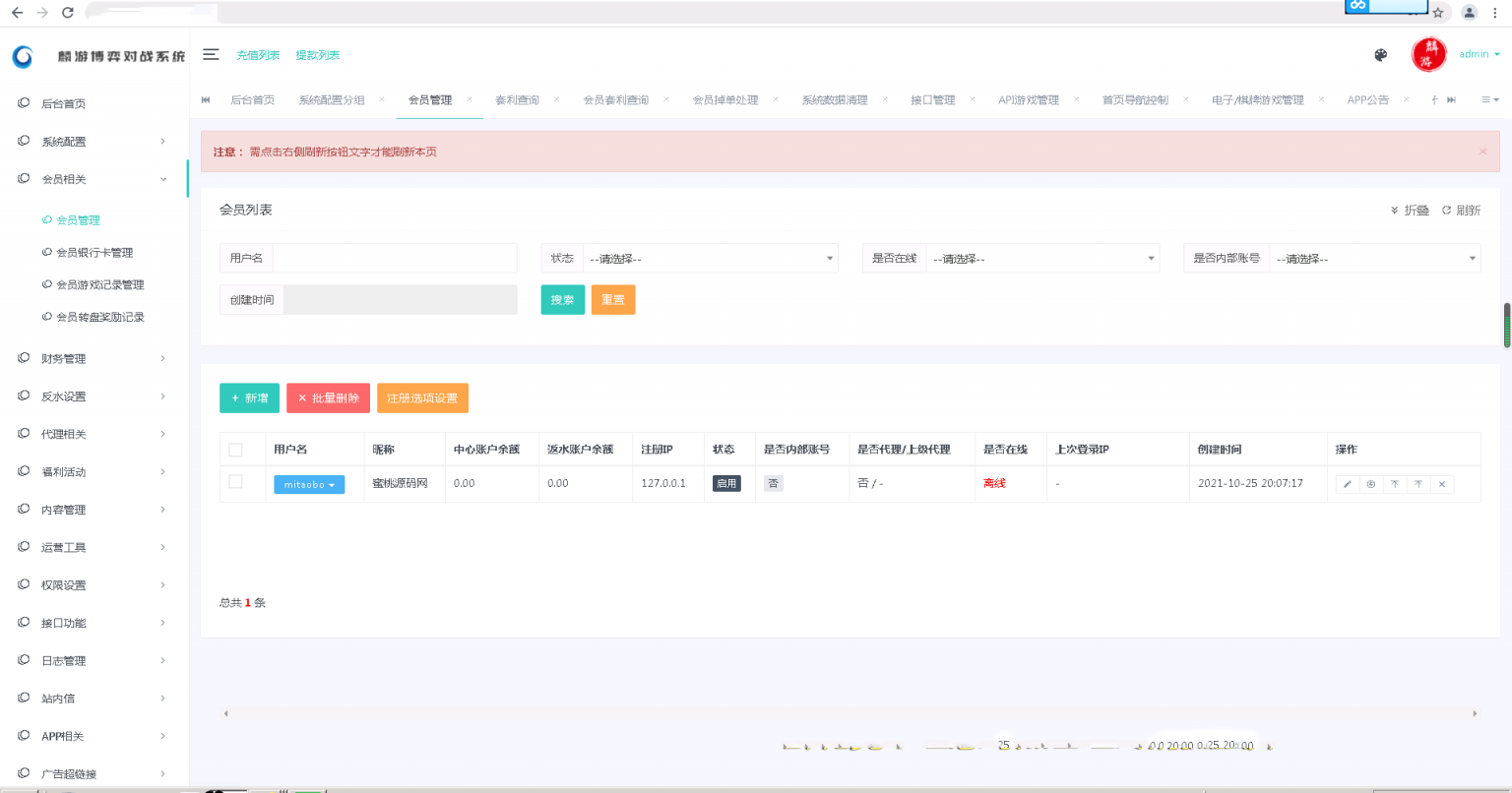This screenshot has width=1512, height=793.
Task: Click the X delete icon in mitsobo row
Action: tap(1441, 484)
